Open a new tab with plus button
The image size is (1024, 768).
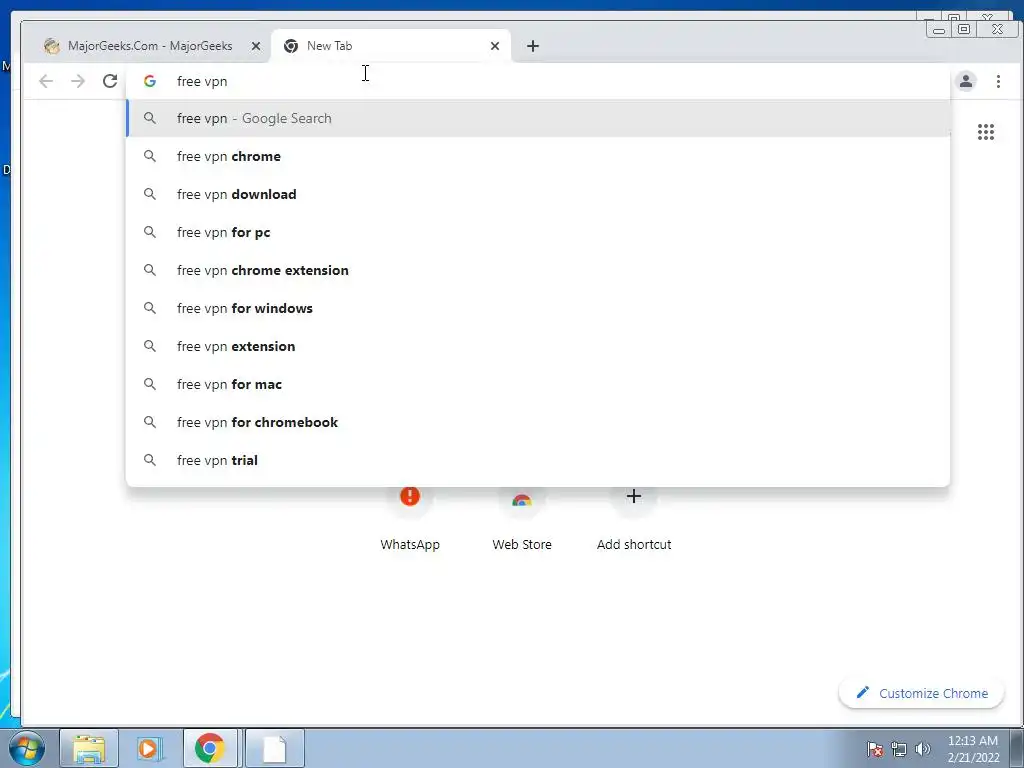tap(533, 46)
